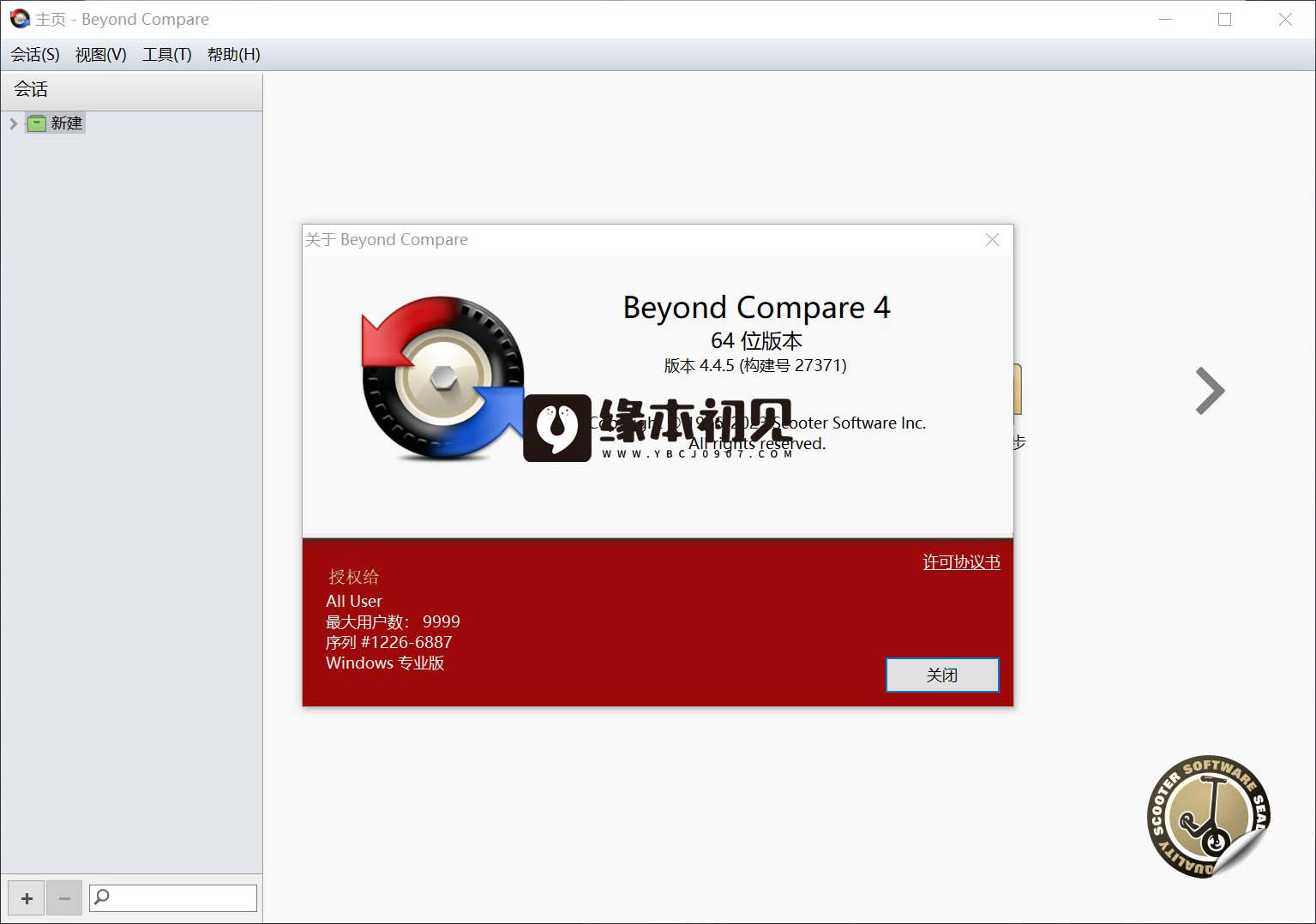Click the serial number text 序列 #1226-6887
This screenshot has width=1316, height=924.
[388, 642]
